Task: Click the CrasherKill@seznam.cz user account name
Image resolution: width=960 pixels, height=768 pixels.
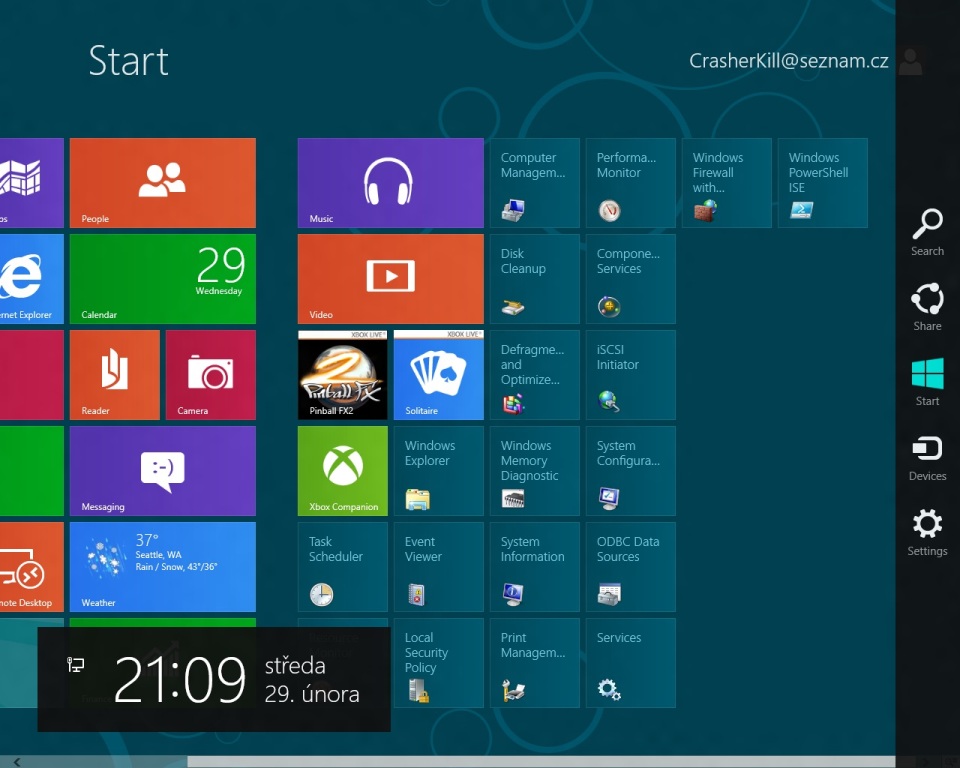Action: pyautogui.click(x=789, y=61)
